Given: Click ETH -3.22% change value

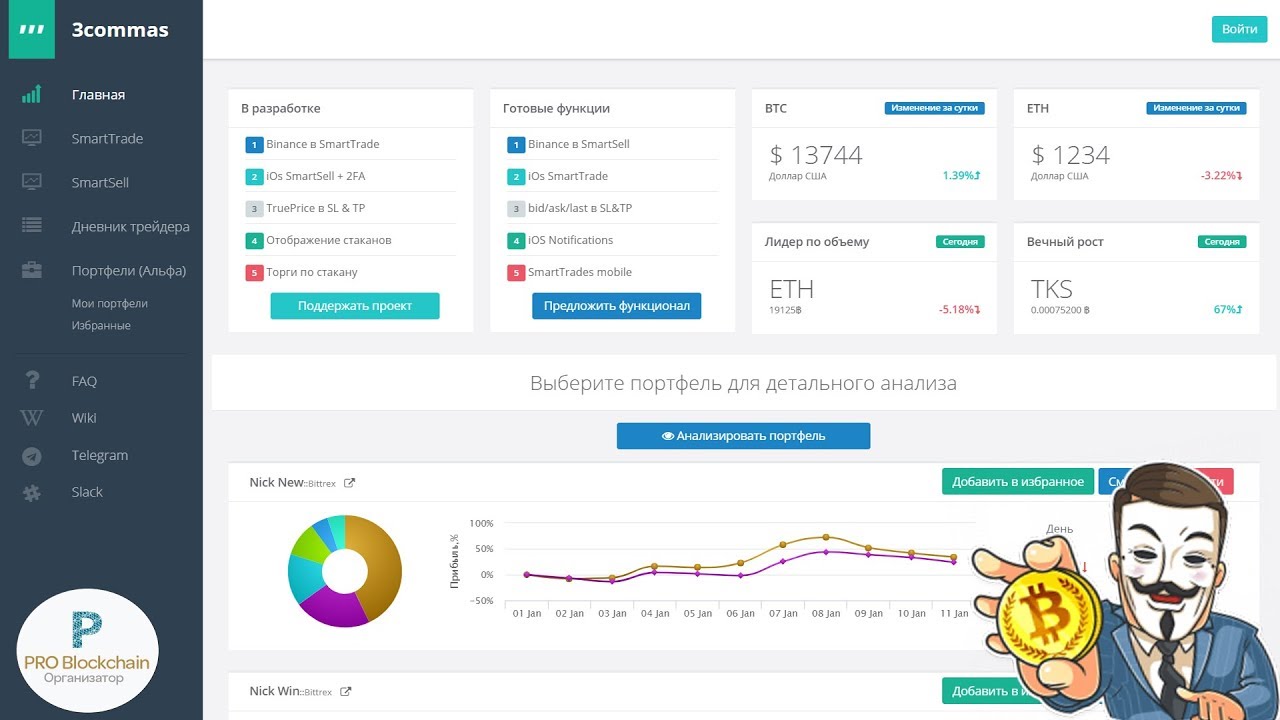Looking at the screenshot, I should 1222,176.
